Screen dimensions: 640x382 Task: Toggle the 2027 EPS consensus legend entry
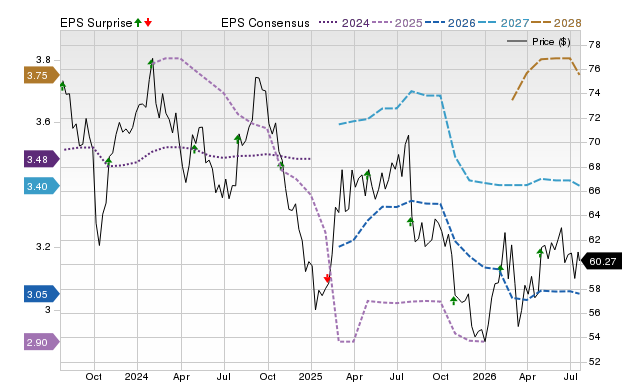[x=503, y=23]
